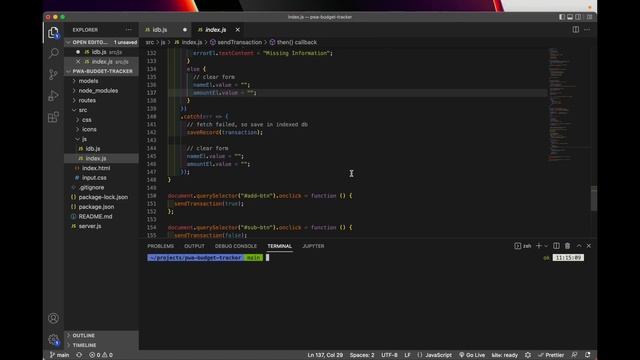This screenshot has width=640, height=360.
Task: Go to line via Ln 137, Col 29
Action: coord(325,355)
